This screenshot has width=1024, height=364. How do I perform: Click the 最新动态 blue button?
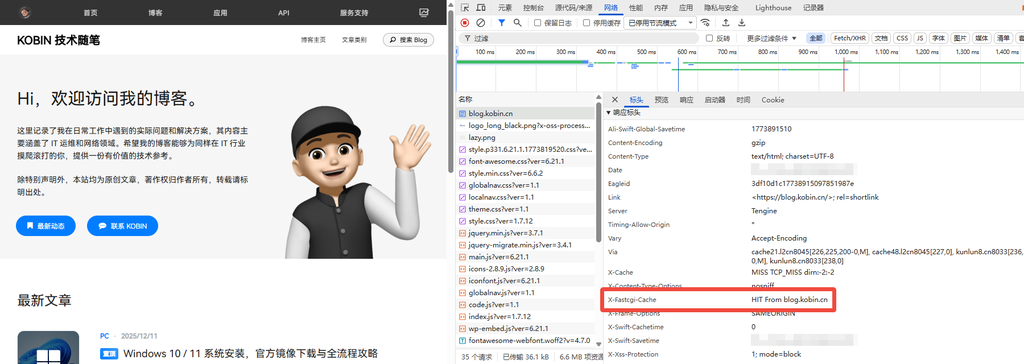point(46,226)
